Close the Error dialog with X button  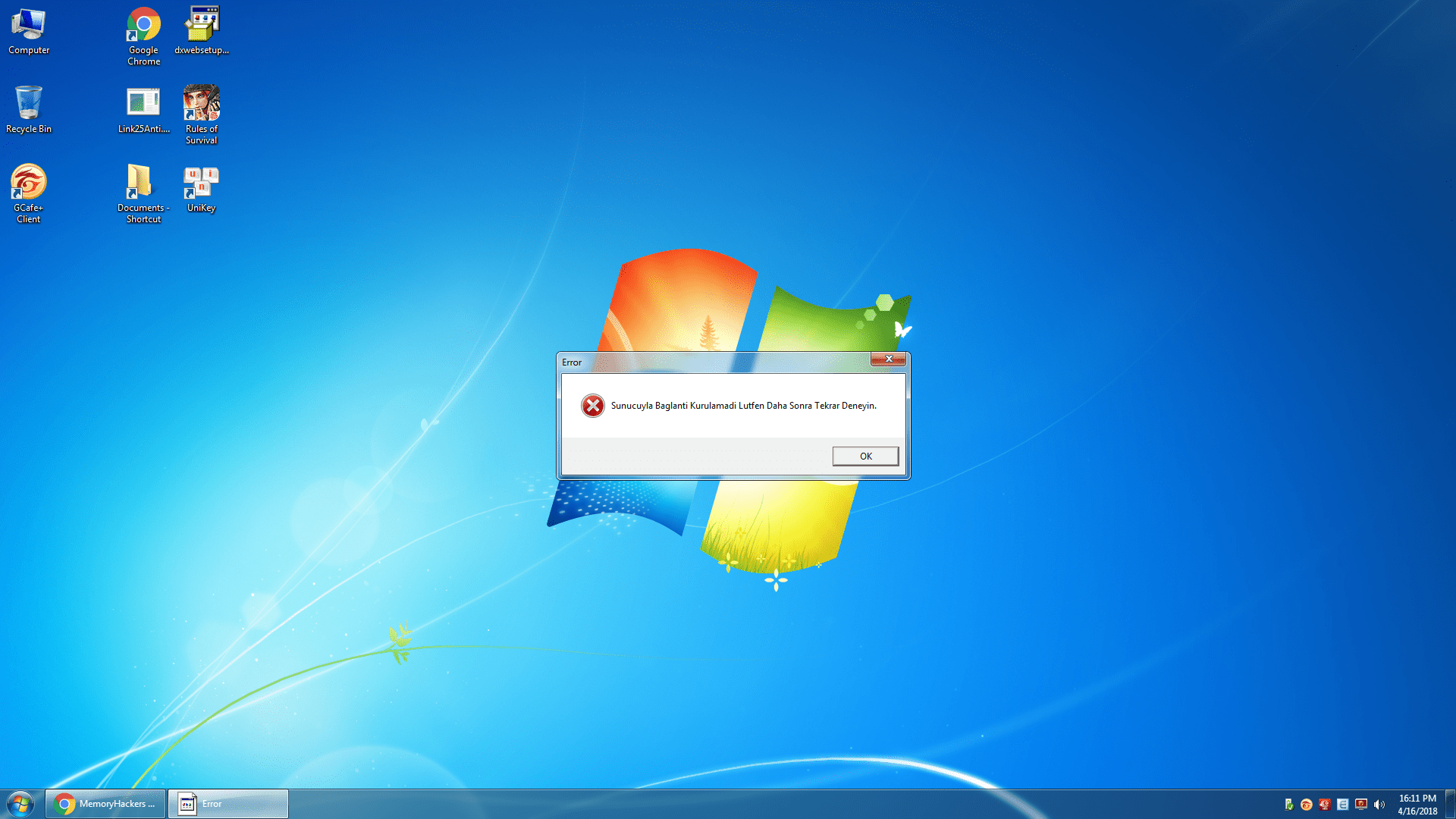888,359
